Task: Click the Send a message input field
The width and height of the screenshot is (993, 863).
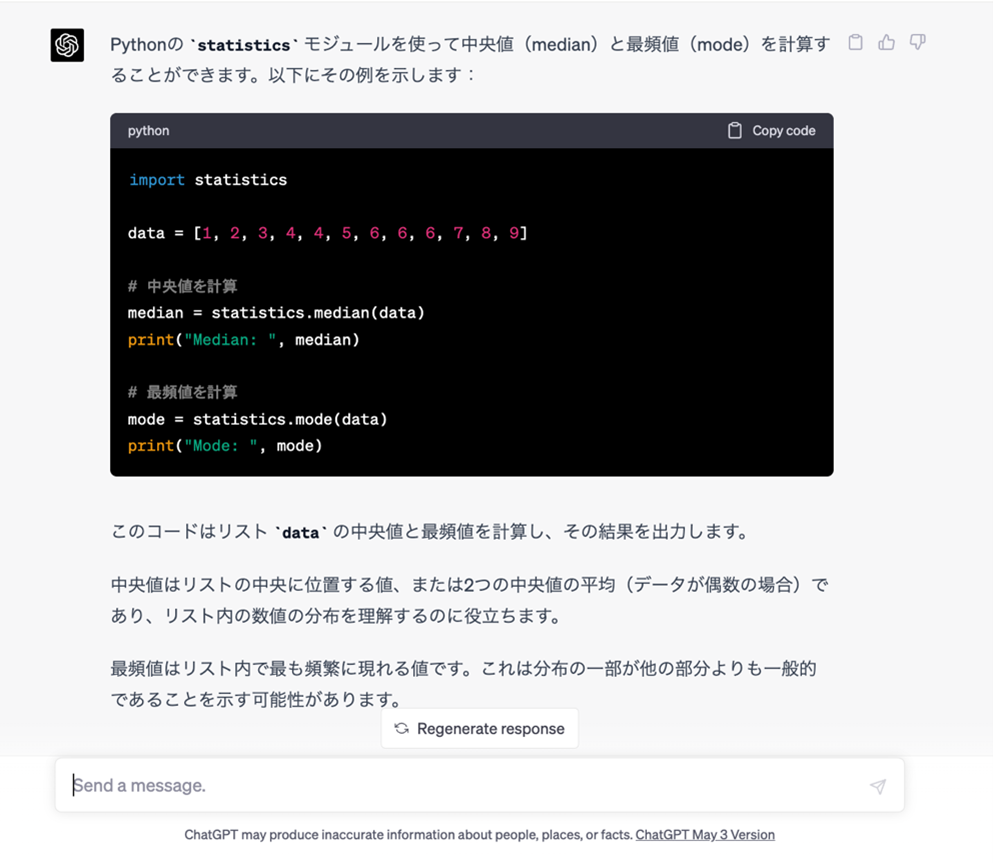Action: click(x=300, y=788)
